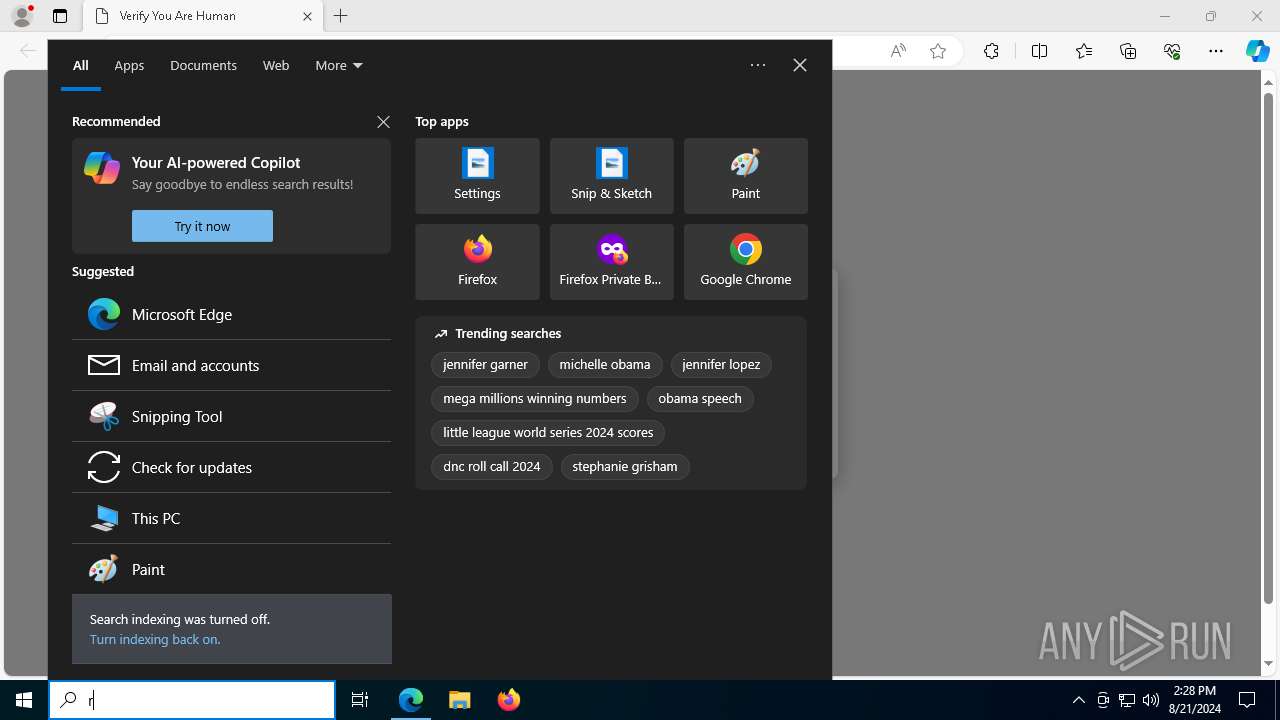
Task: Open Snipping Tool suggestion
Action: coord(231,416)
